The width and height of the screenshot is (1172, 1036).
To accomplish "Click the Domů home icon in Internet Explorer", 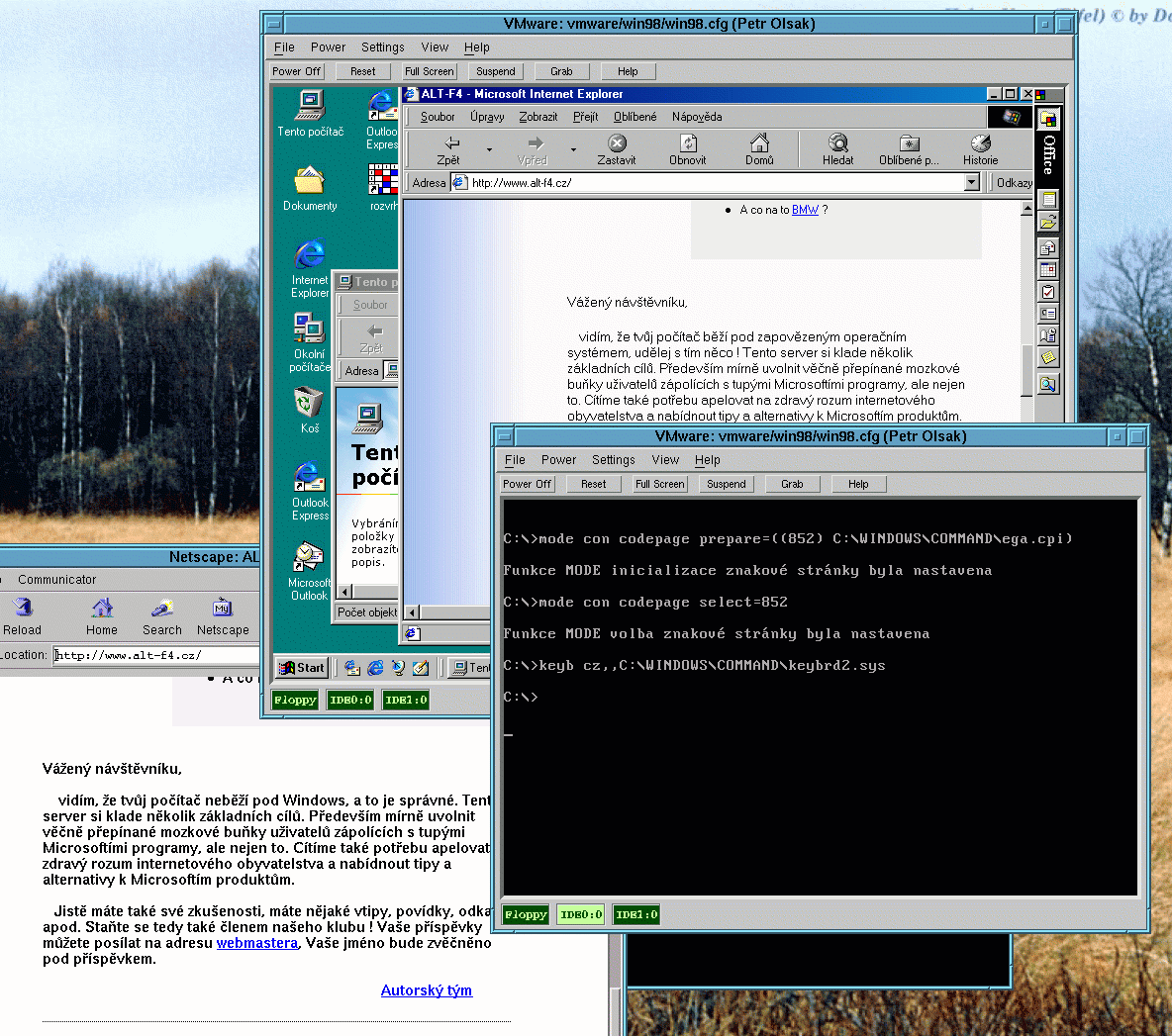I will 759,144.
